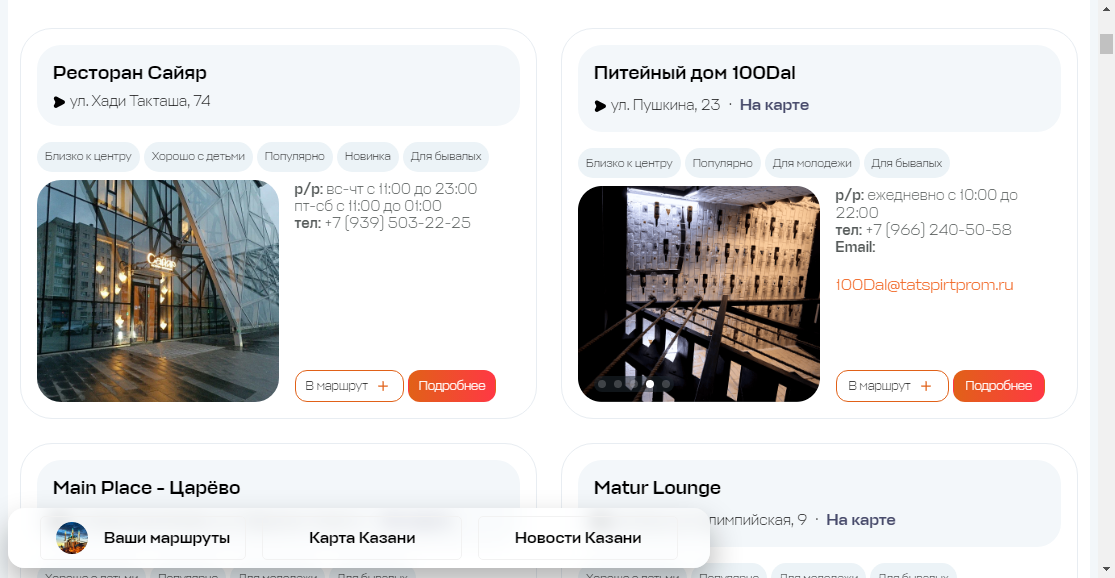Select the first carousel dot on 100Dal photo
The width and height of the screenshot is (1115, 578).
tap(602, 384)
